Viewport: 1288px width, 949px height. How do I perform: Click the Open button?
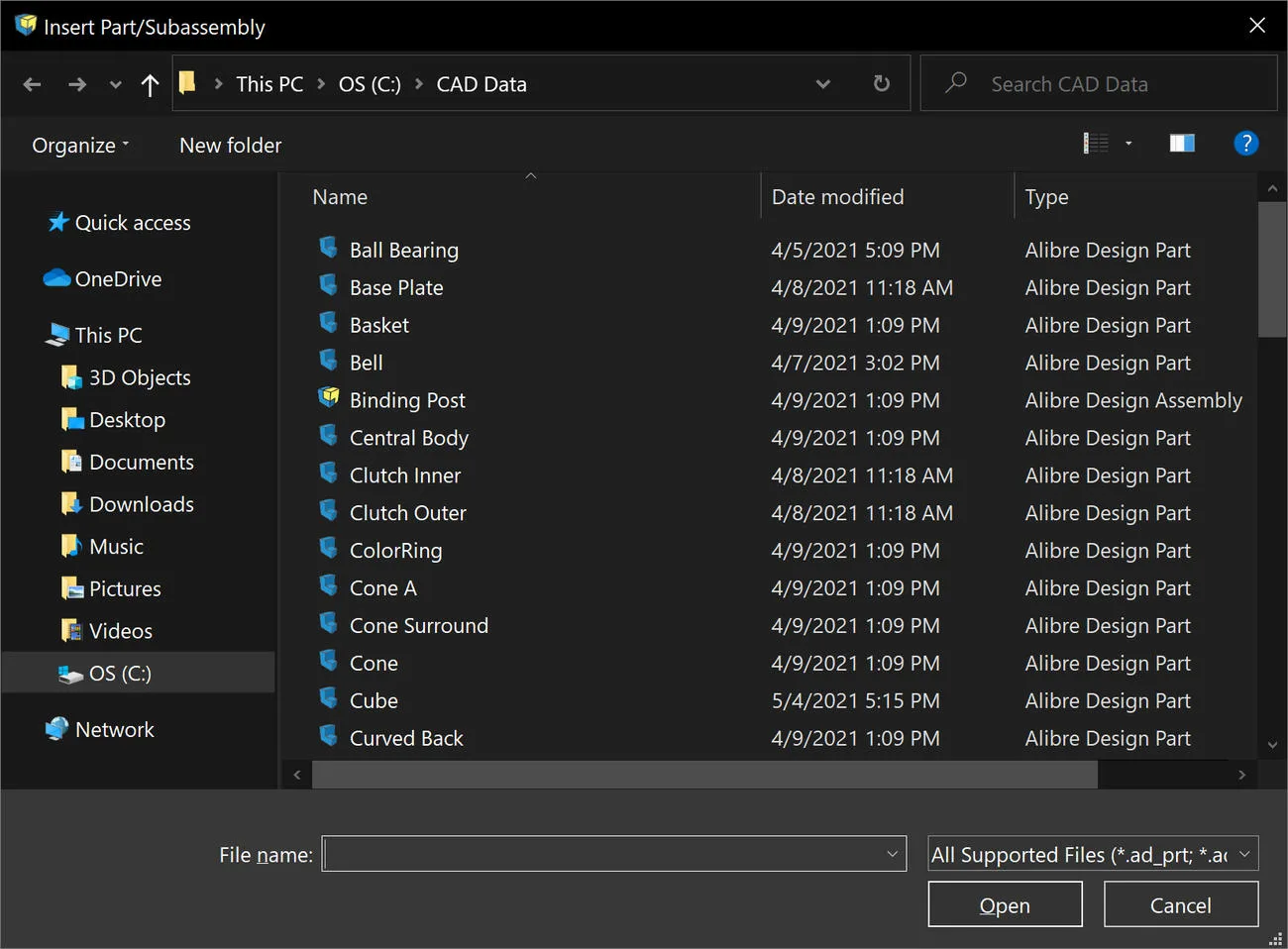(1005, 904)
